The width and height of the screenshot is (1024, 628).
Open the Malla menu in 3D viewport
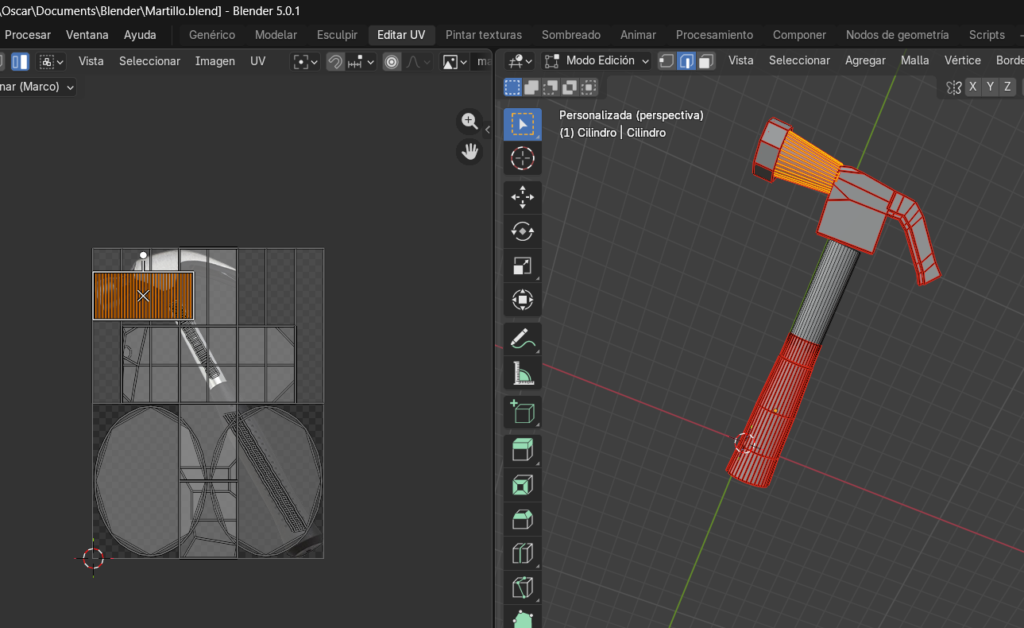point(914,61)
